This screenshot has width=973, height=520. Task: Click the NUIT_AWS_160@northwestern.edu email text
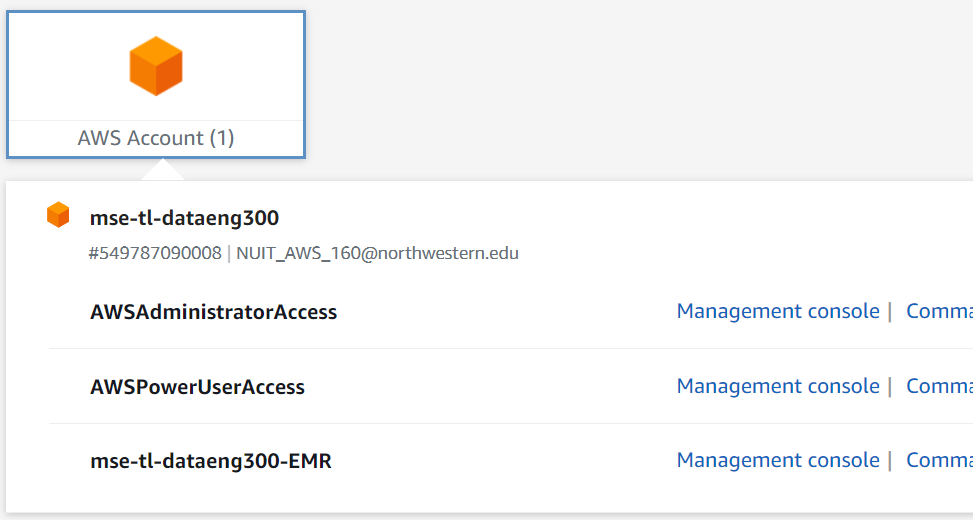pyautogui.click(x=377, y=253)
